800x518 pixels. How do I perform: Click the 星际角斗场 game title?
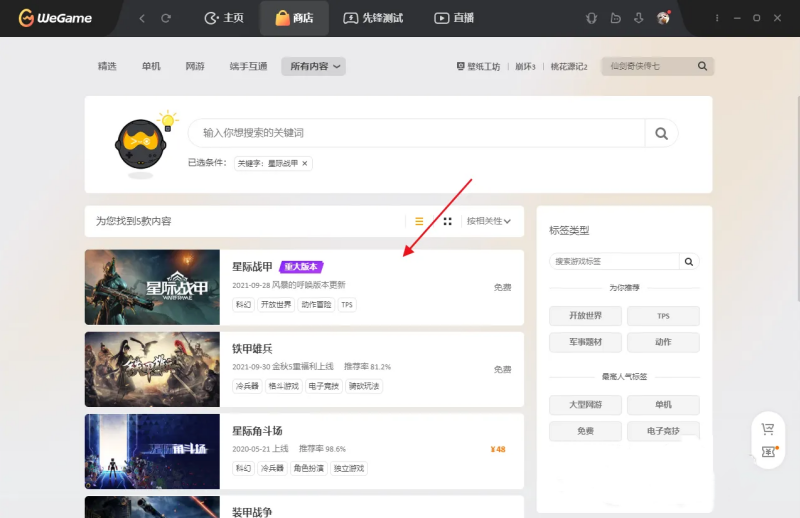(257, 431)
